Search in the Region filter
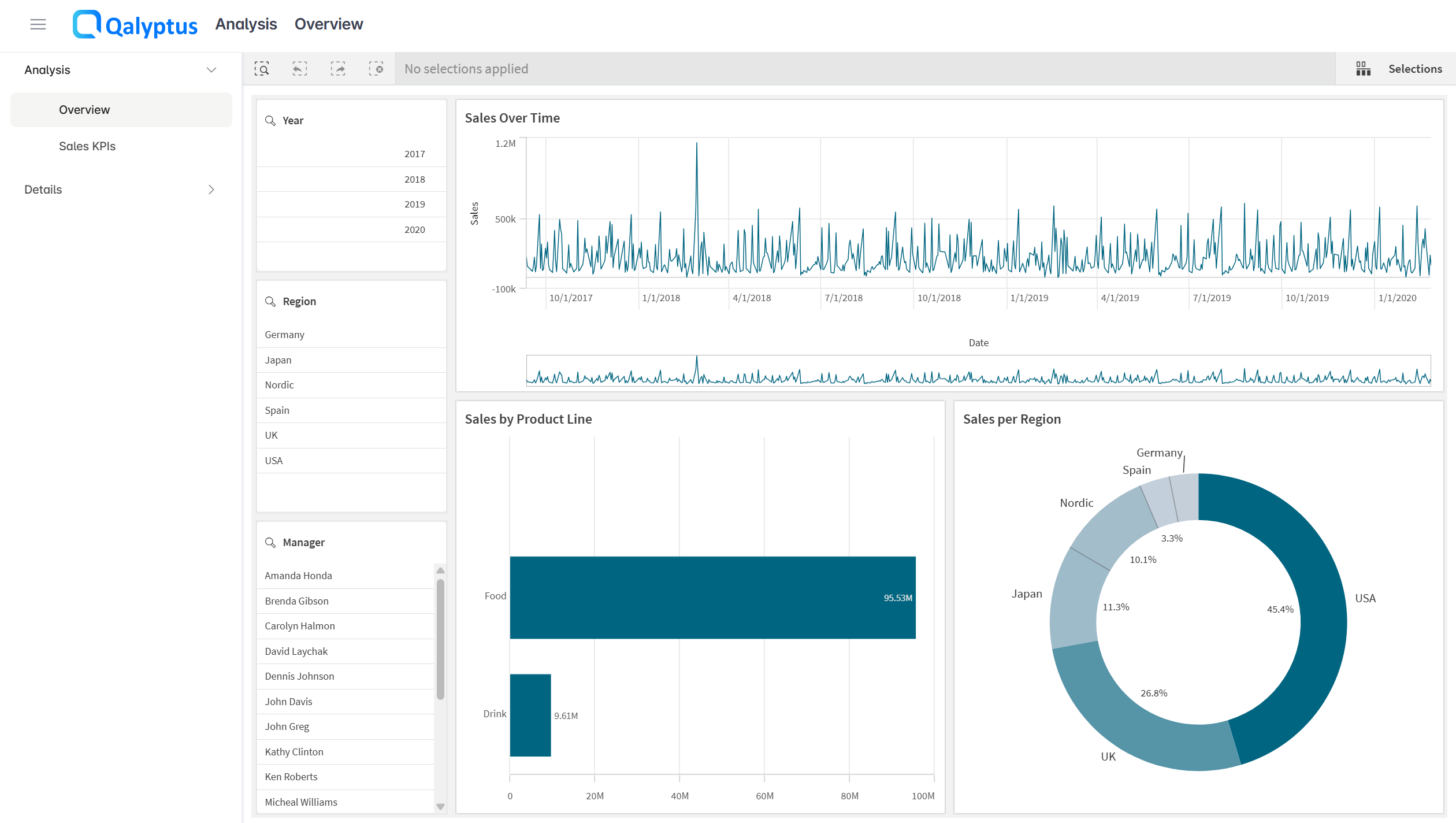Screen dimensions: 1456x823 (270, 301)
